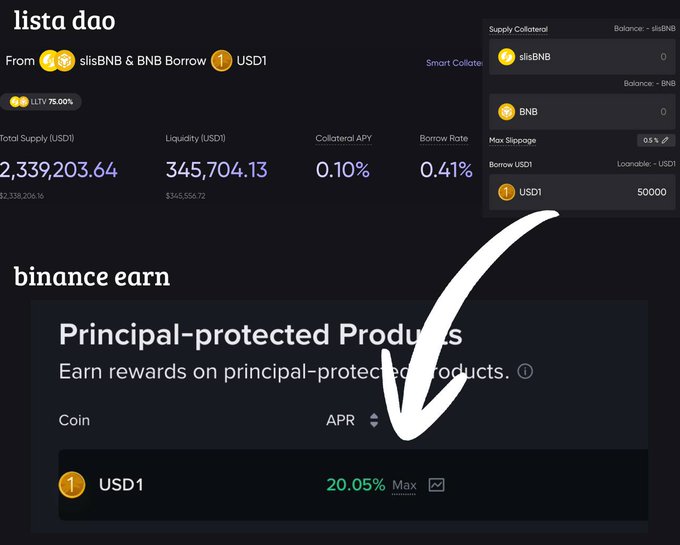Open the Smart Collateral link

coord(454,63)
